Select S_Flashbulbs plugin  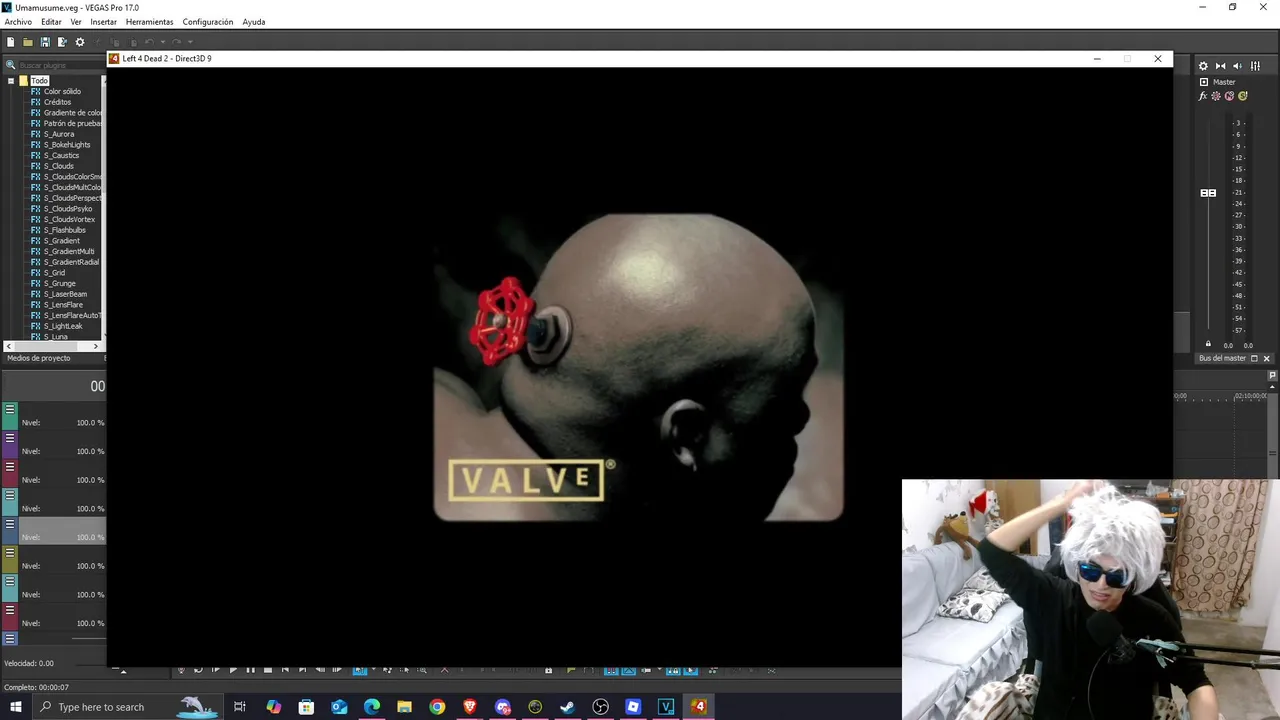coord(65,230)
